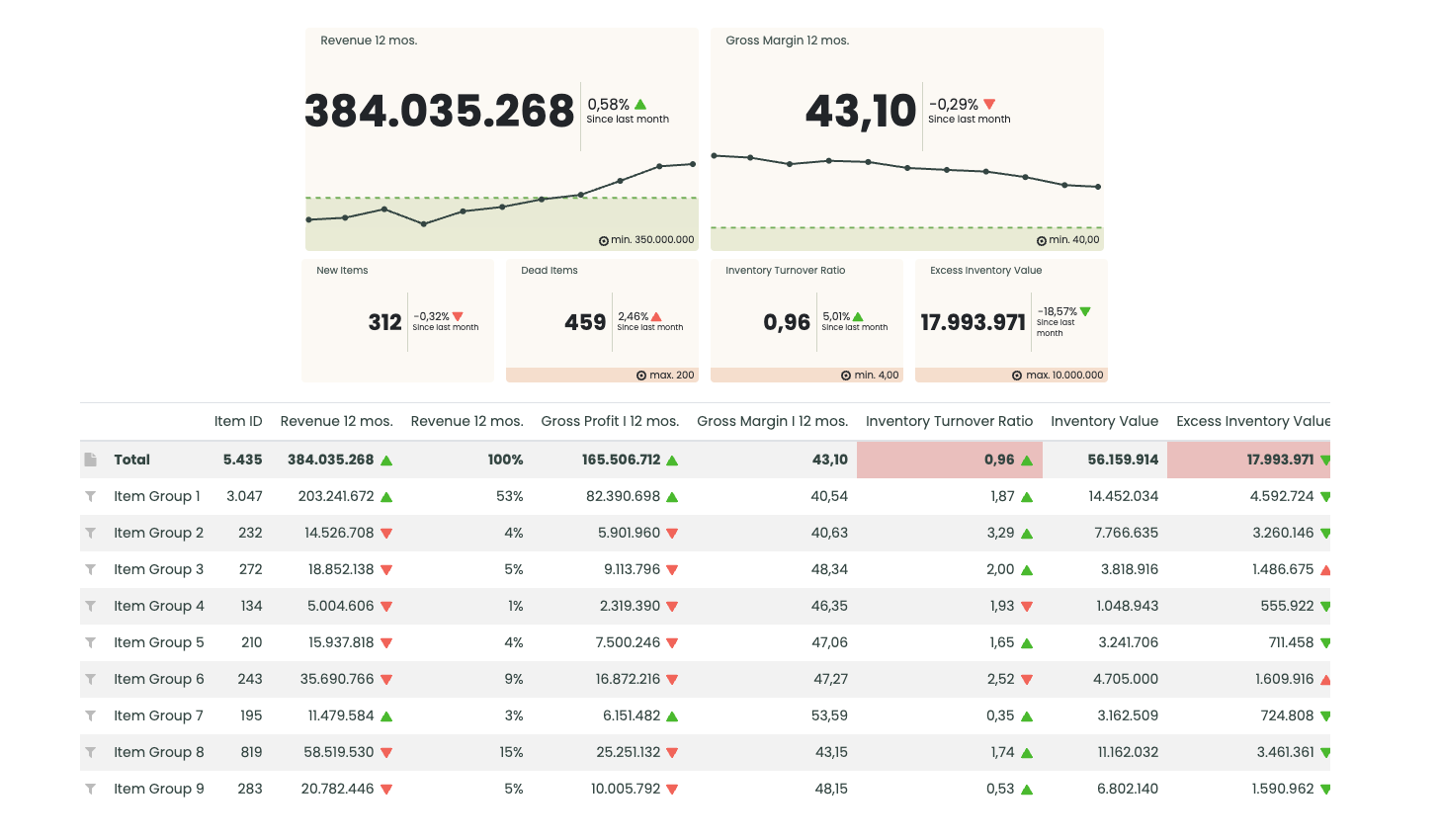This screenshot has height=840, width=1440.
Task: Expand the Item Group 7 row details
Action: click(158, 715)
